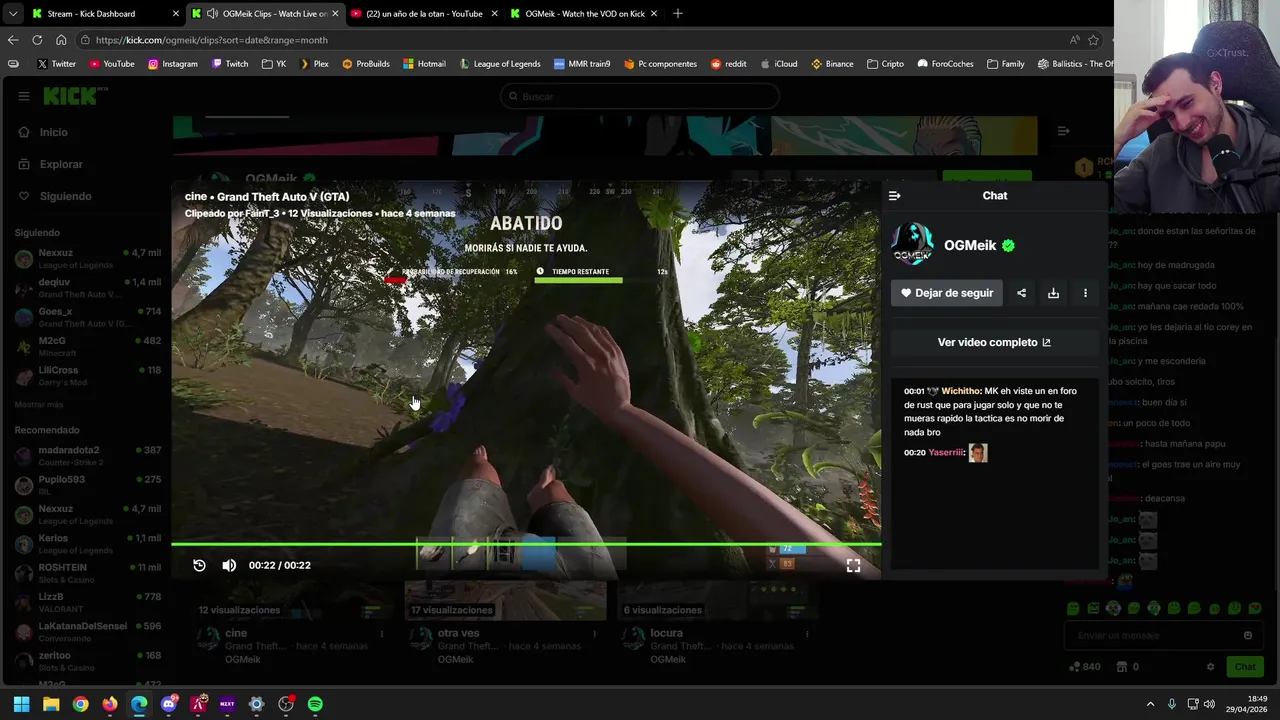
Task: Enter fullscreen on the clip player
Action: [x=853, y=565]
